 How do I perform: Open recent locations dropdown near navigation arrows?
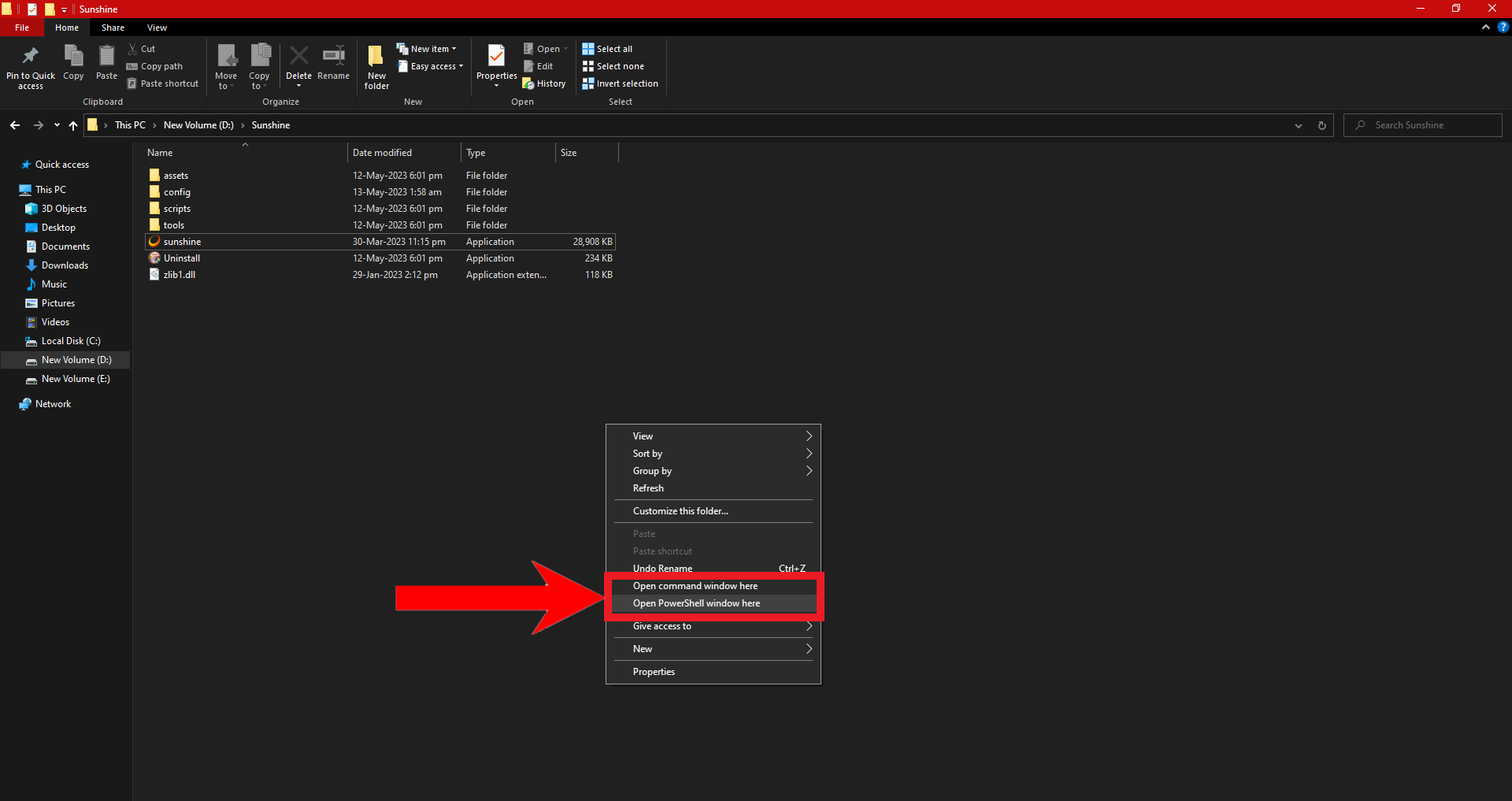click(57, 125)
